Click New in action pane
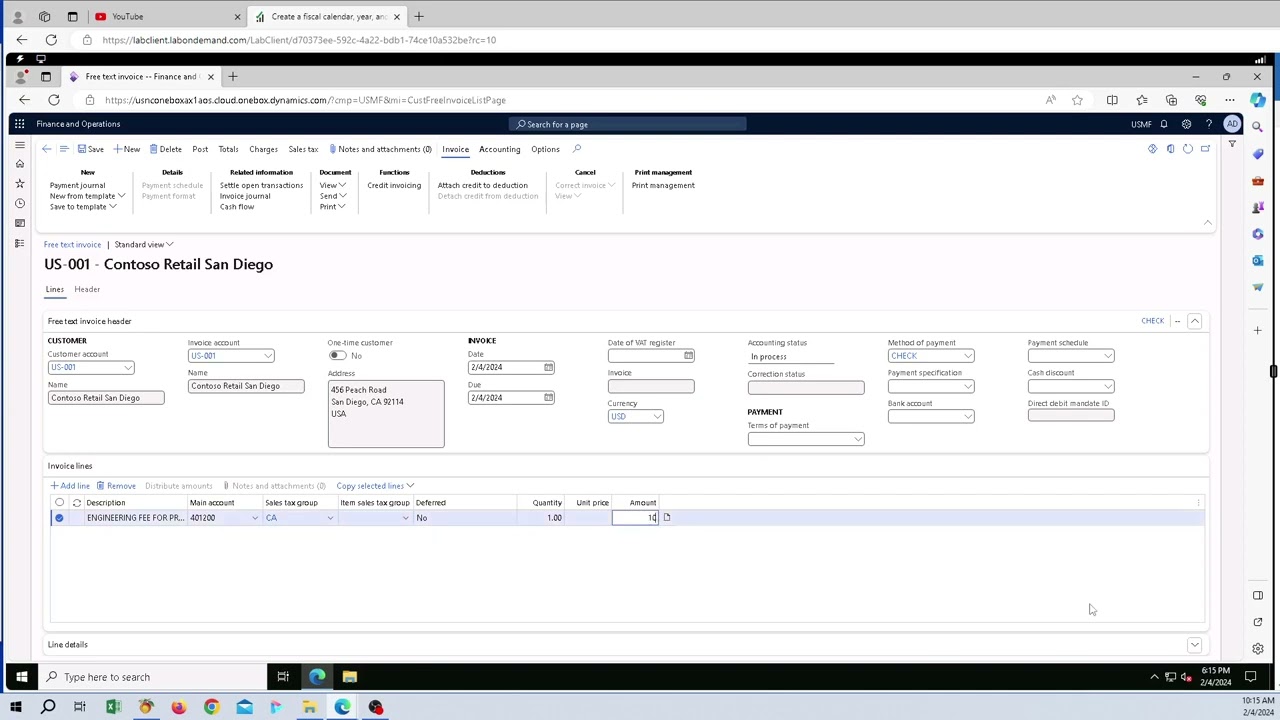The width and height of the screenshot is (1280, 720). pos(127,149)
